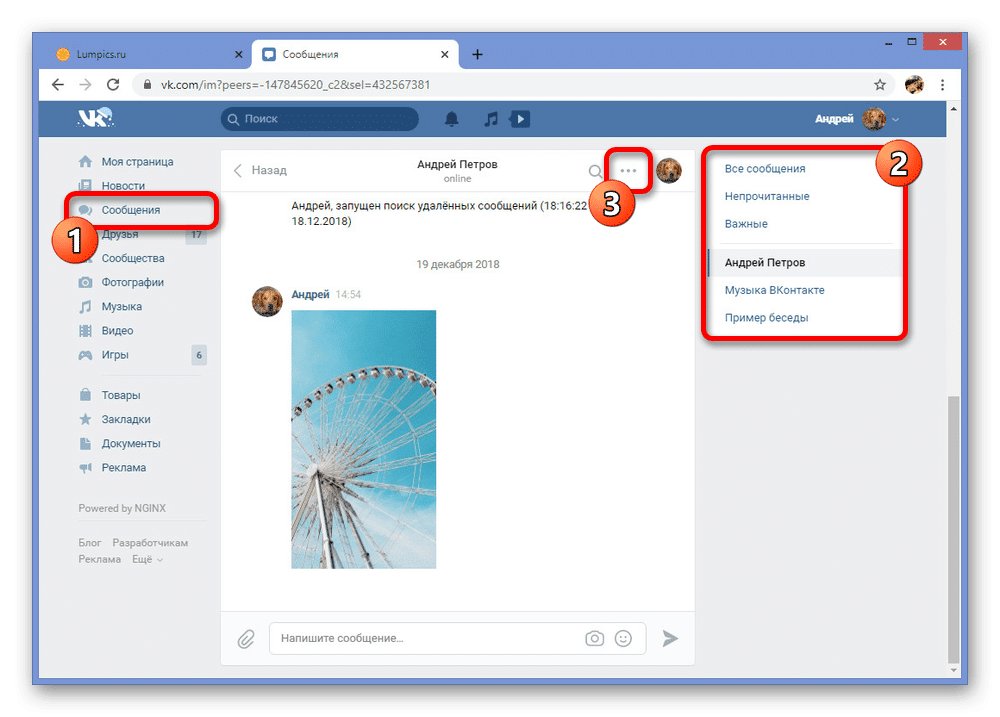Click the search magnifier in conversation header

point(596,171)
